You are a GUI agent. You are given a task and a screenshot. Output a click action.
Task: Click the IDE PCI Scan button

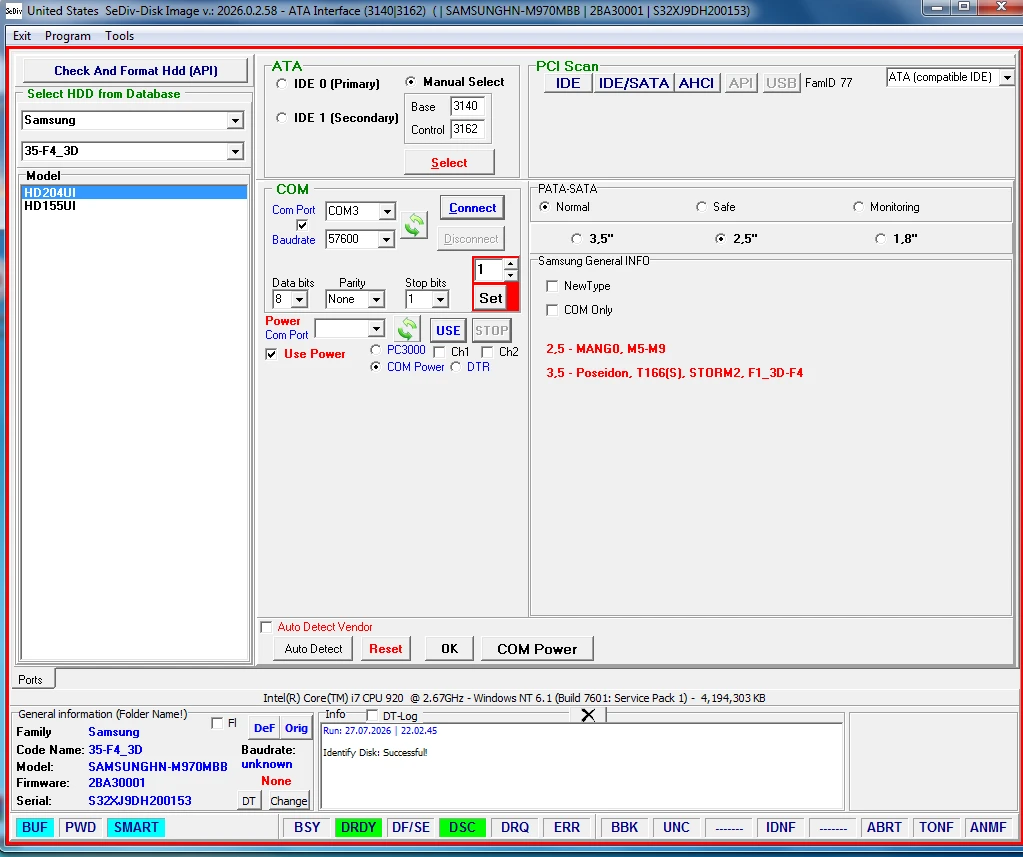click(568, 83)
